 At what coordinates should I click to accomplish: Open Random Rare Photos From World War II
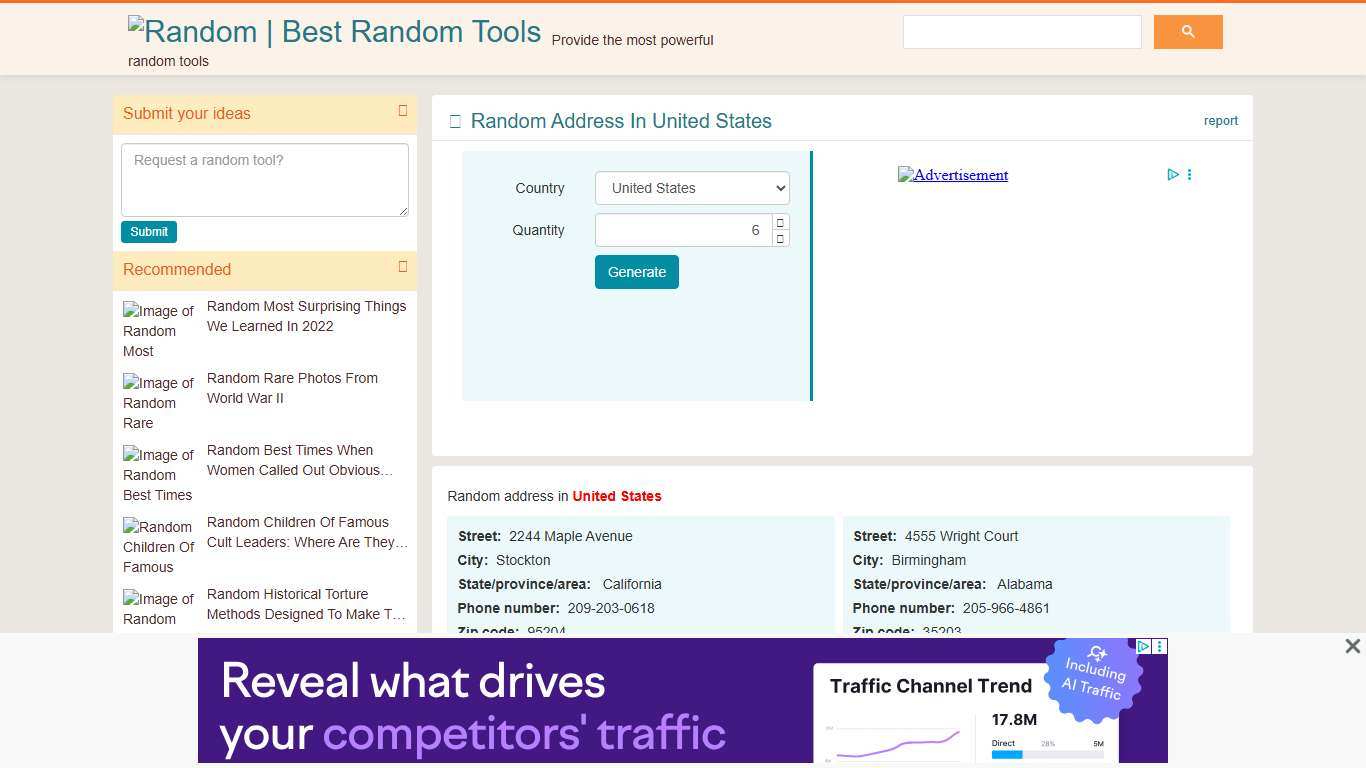click(292, 388)
